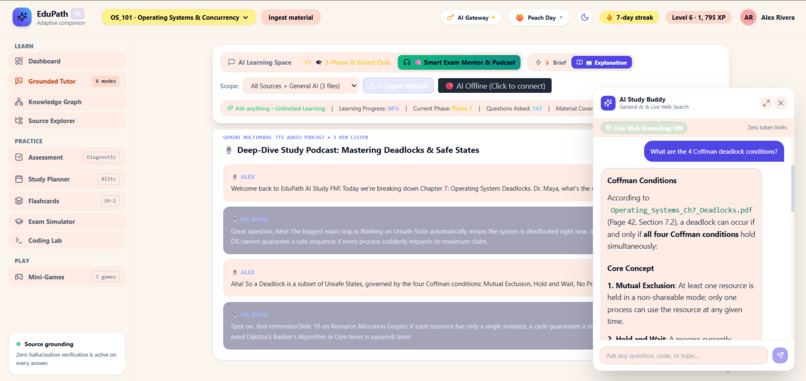Click the Deep-Dive Study Podcast title
This screenshot has width=806, height=381.
358,150
